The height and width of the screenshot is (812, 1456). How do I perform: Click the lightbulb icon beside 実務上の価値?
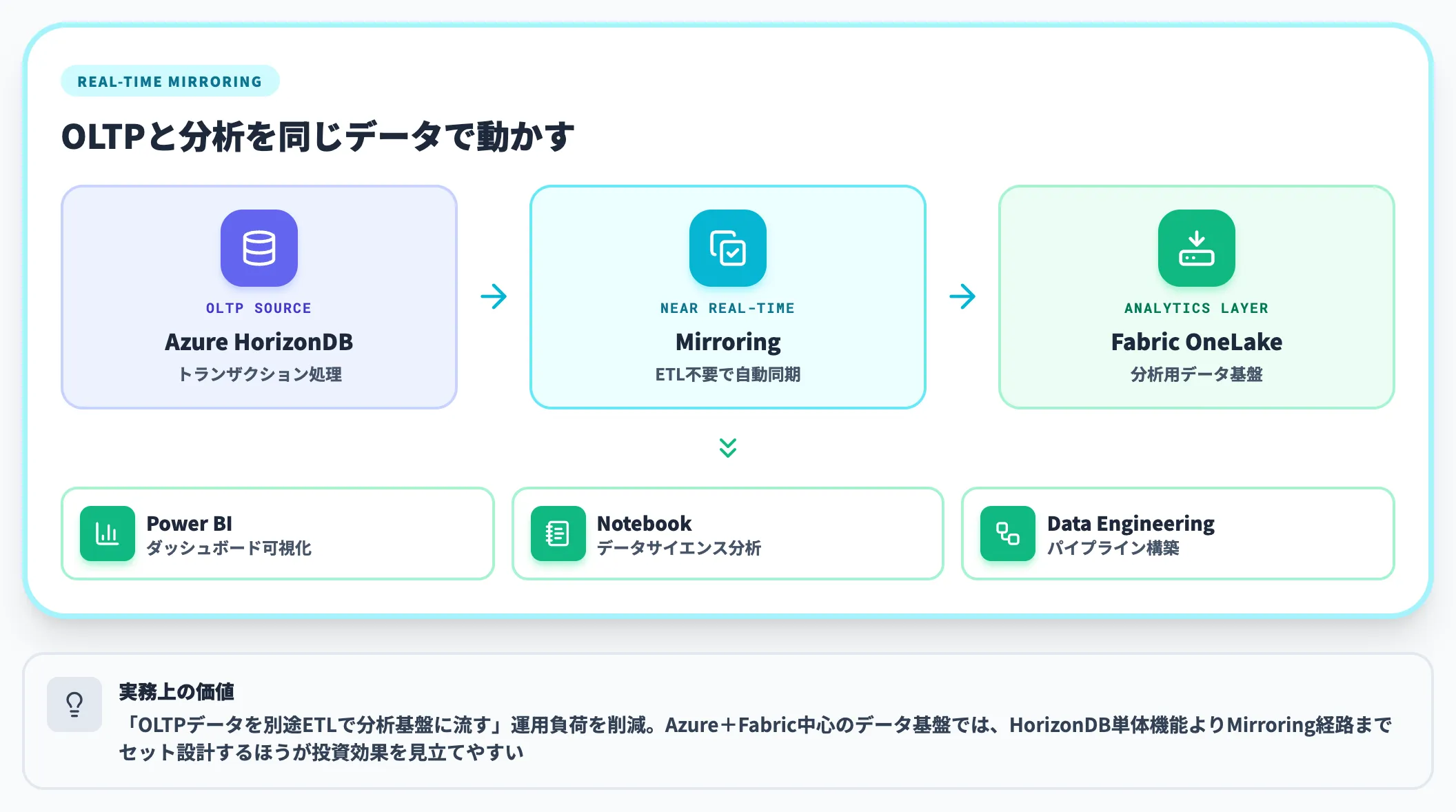[74, 704]
